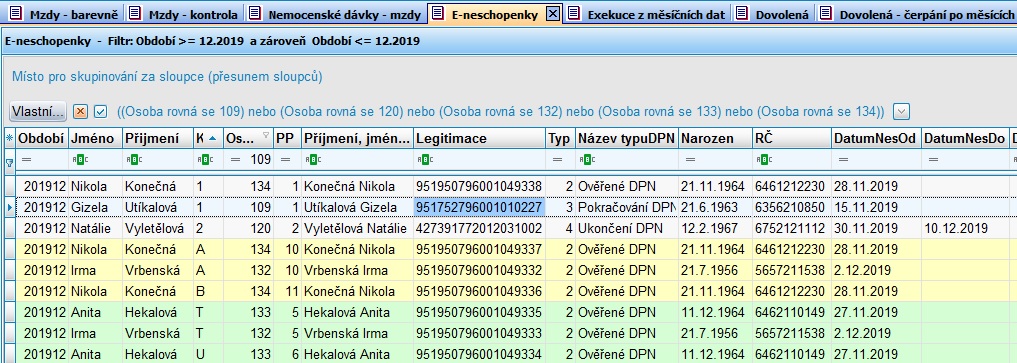Sort by the Jméno column header
This screenshot has height=363, width=1017.
point(95,138)
